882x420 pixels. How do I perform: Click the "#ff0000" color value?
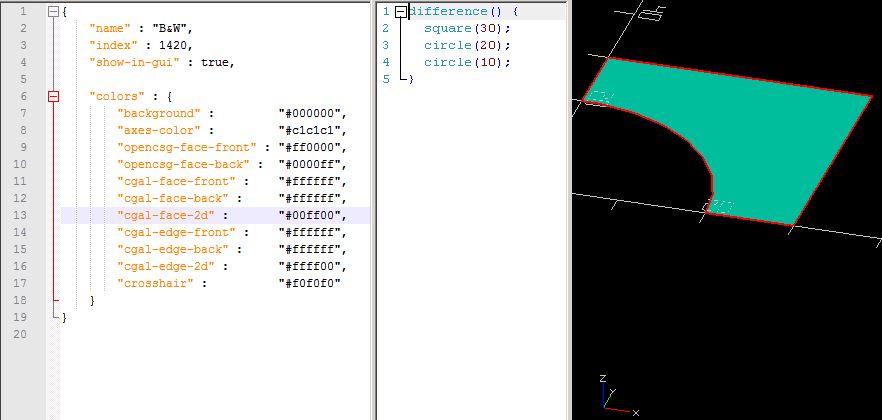[309, 147]
